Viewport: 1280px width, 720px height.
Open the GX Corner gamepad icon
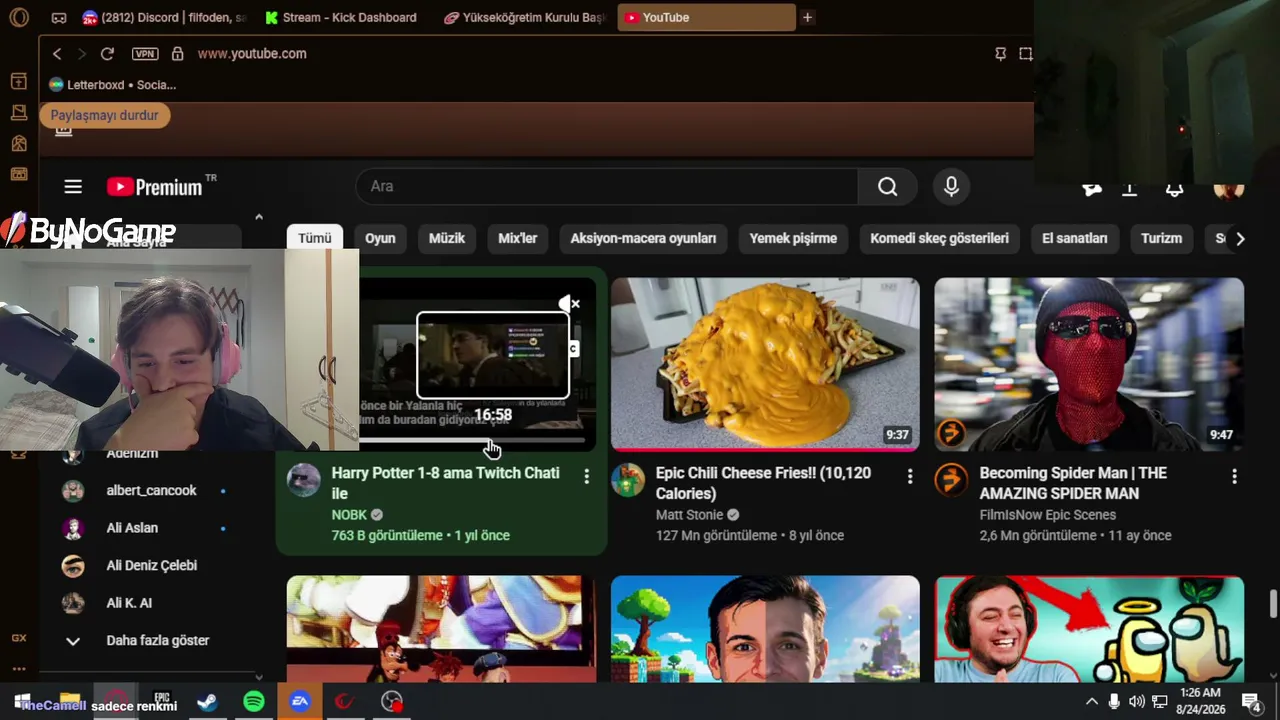coord(59,18)
